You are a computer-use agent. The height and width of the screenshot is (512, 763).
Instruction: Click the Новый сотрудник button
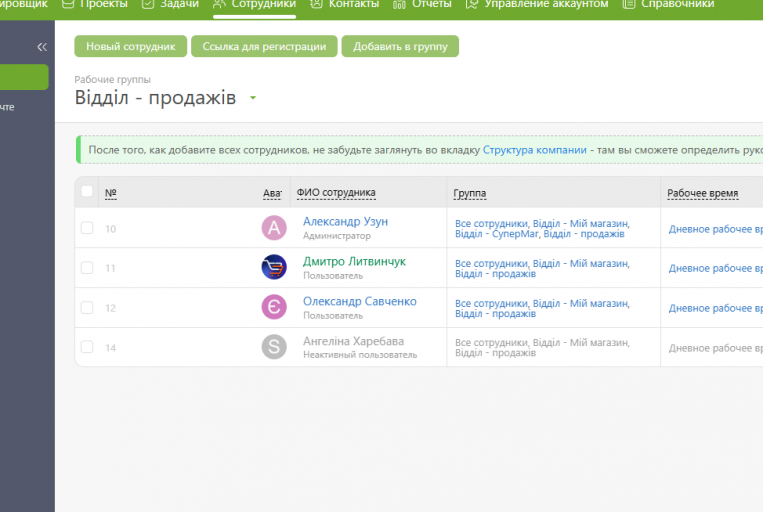coord(130,46)
